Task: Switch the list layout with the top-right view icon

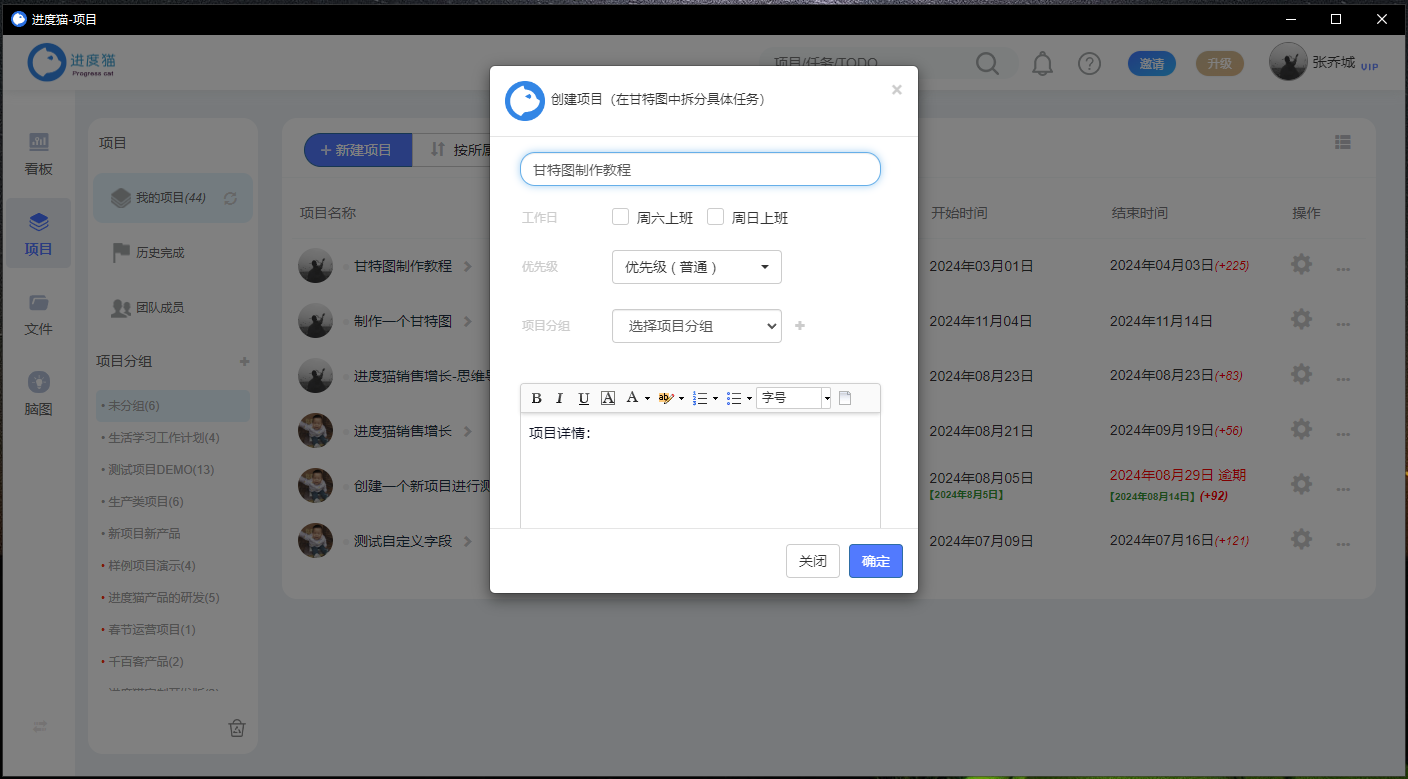Action: click(1343, 143)
